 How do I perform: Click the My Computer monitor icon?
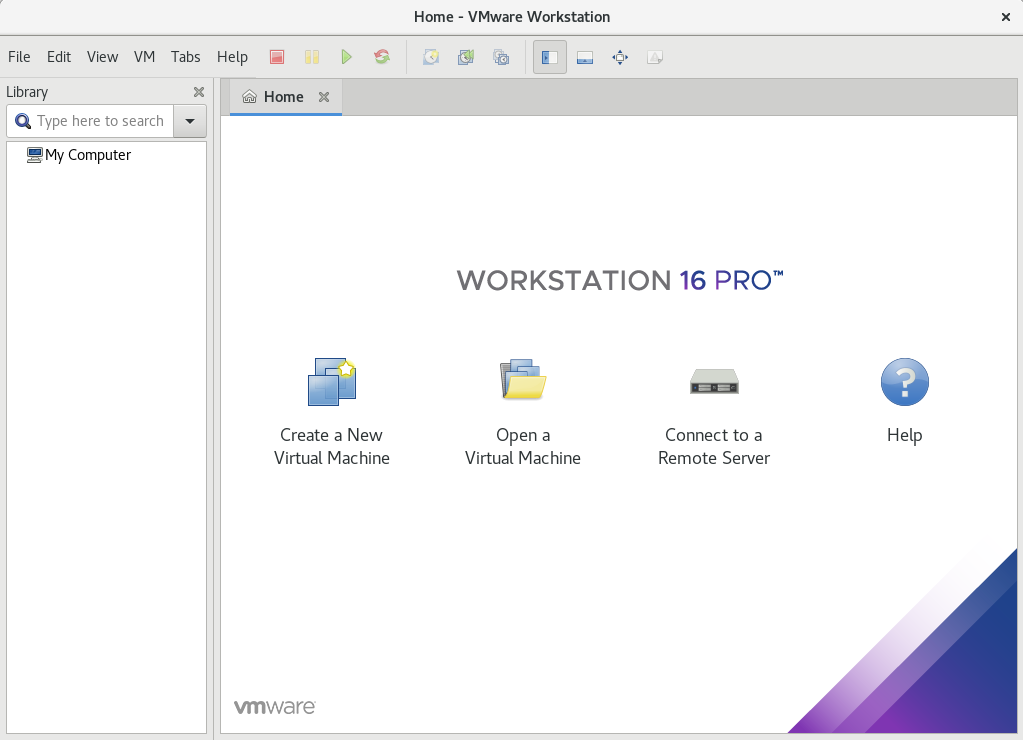35,155
